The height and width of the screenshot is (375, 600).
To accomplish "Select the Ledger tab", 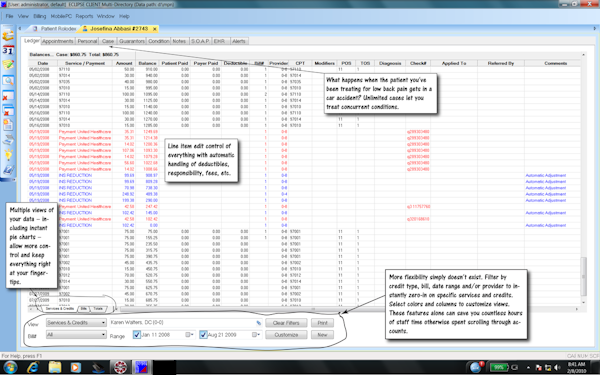I will click(x=31, y=41).
